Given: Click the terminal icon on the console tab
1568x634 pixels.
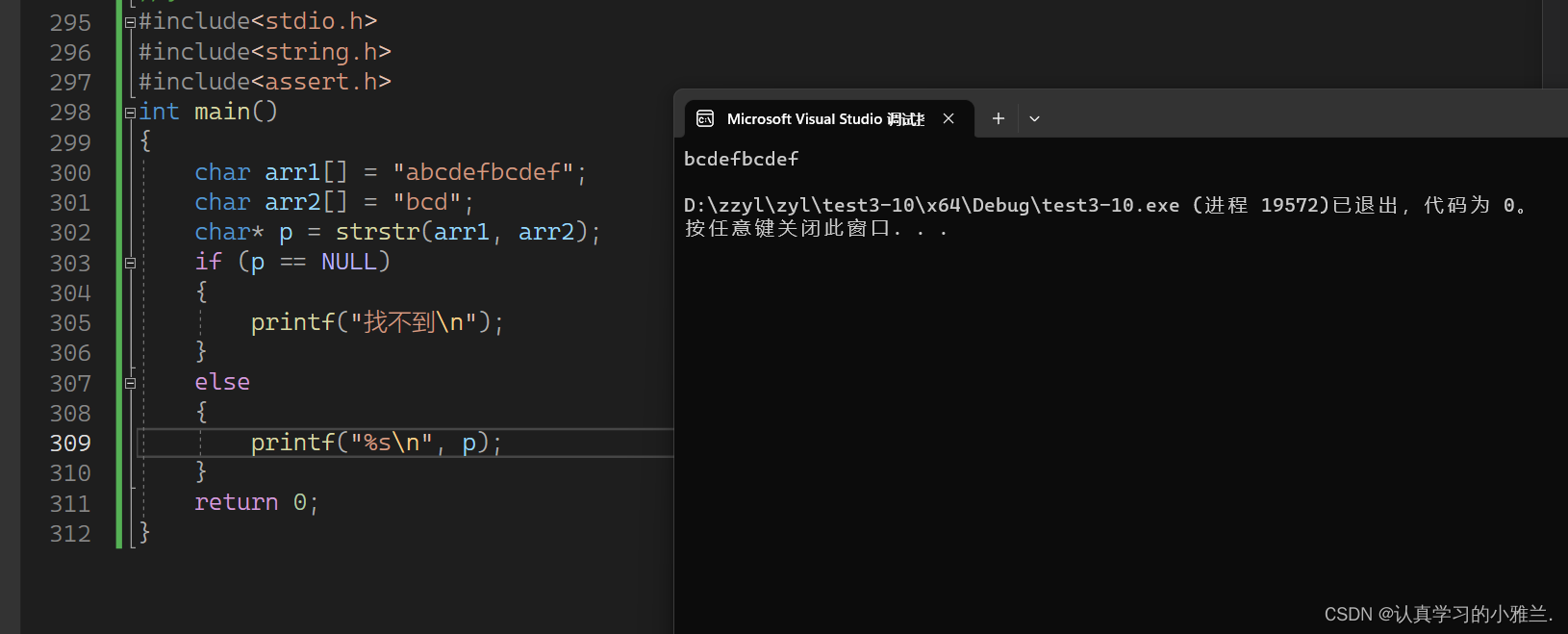Looking at the screenshot, I should point(705,118).
